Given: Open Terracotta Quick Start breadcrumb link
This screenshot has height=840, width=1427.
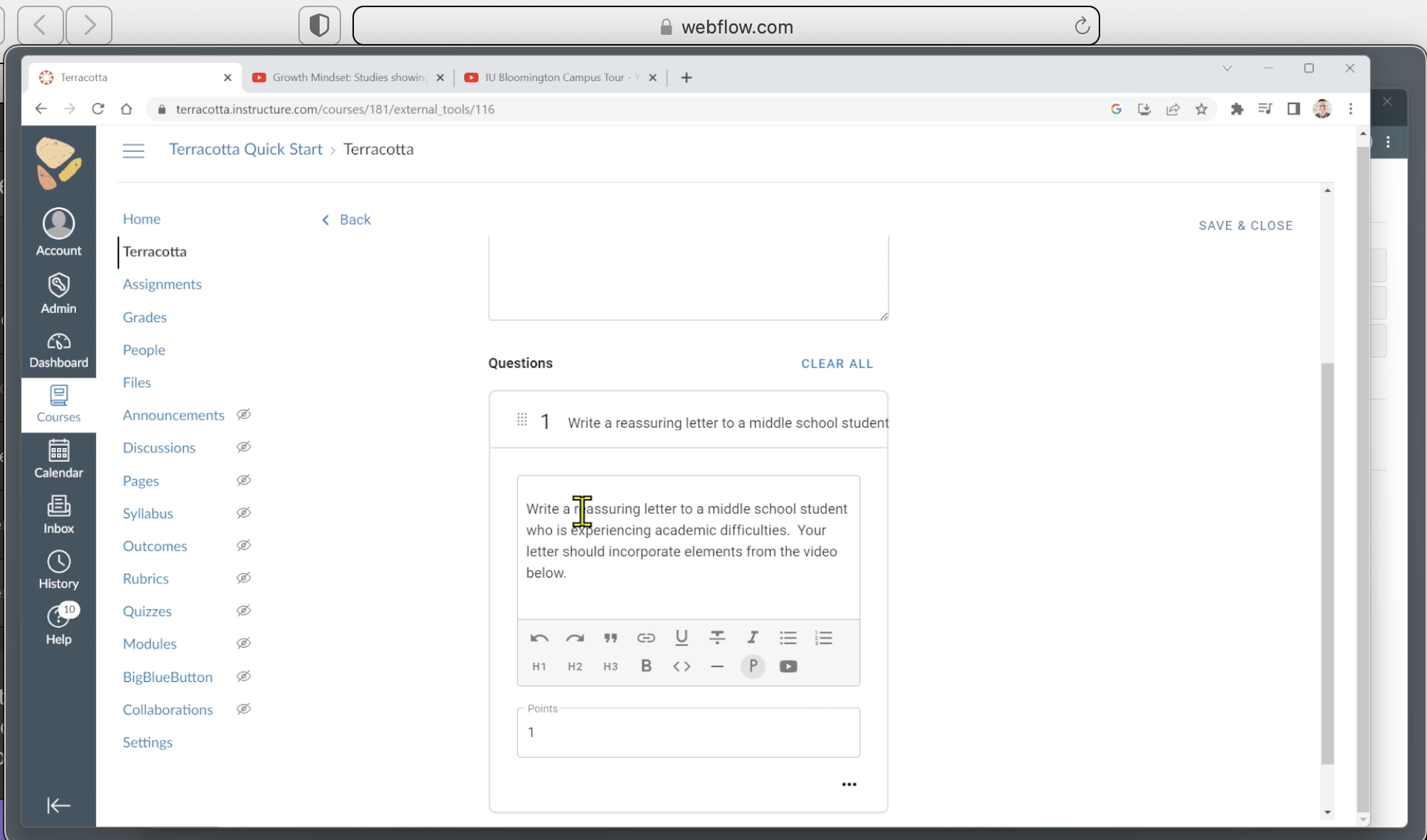Looking at the screenshot, I should [x=246, y=149].
